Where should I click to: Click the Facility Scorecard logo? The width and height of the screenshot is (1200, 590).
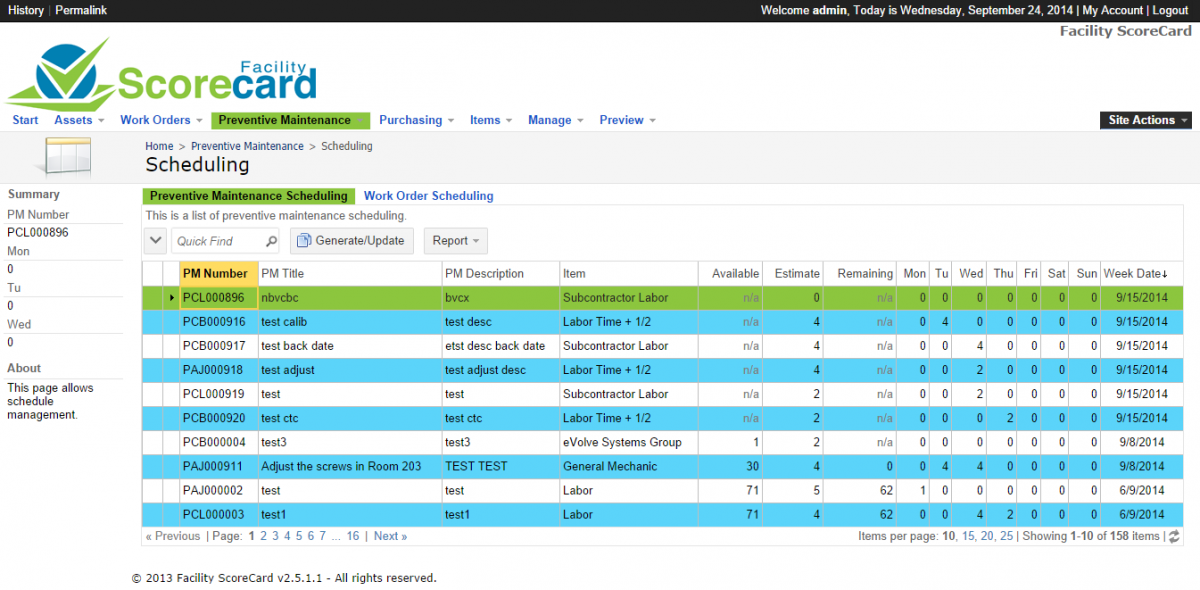tap(162, 75)
